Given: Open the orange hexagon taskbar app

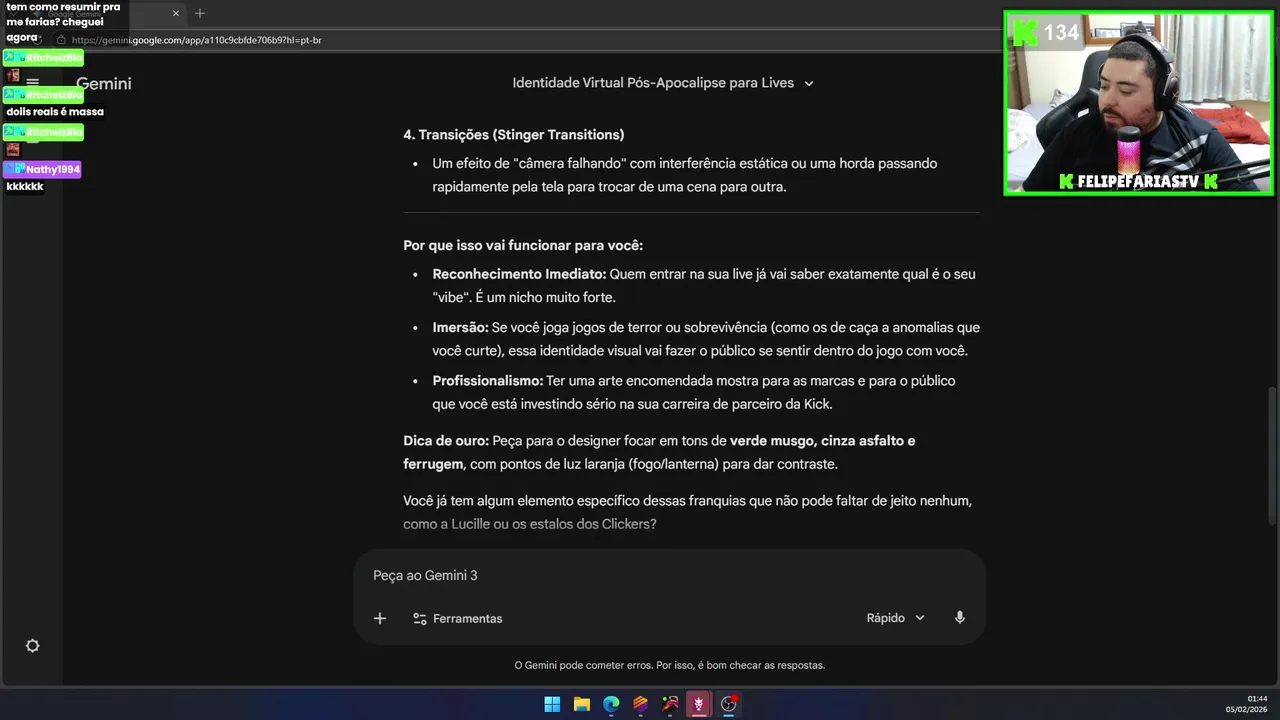Looking at the screenshot, I should 641,704.
